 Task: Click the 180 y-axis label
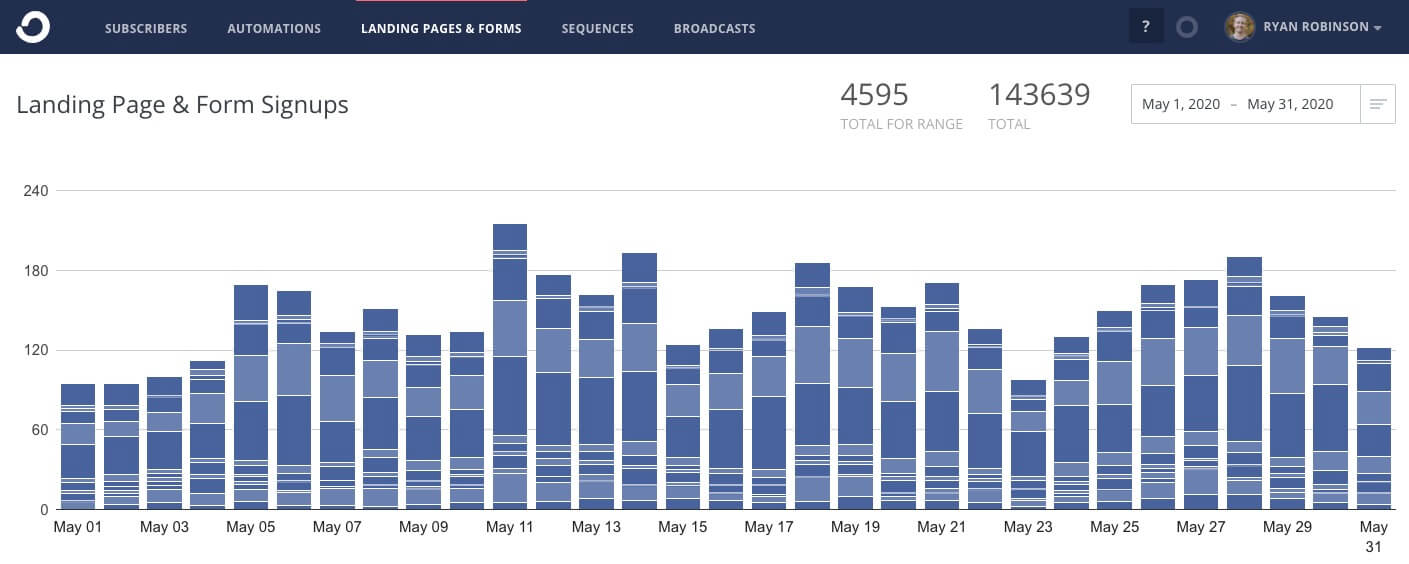pos(37,270)
